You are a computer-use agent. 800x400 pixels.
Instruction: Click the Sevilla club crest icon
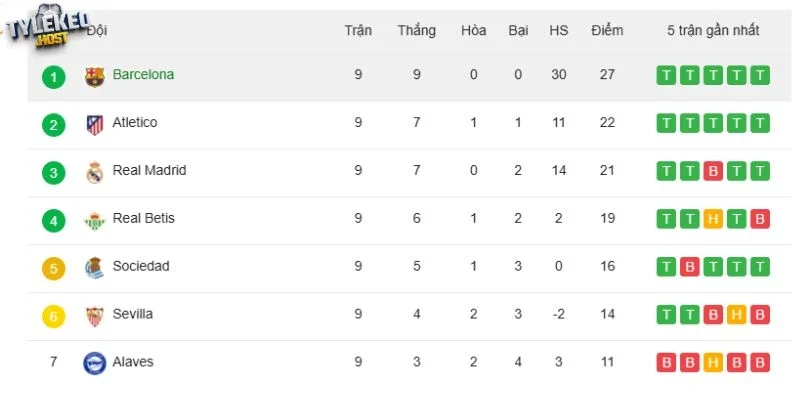pyautogui.click(x=94, y=316)
